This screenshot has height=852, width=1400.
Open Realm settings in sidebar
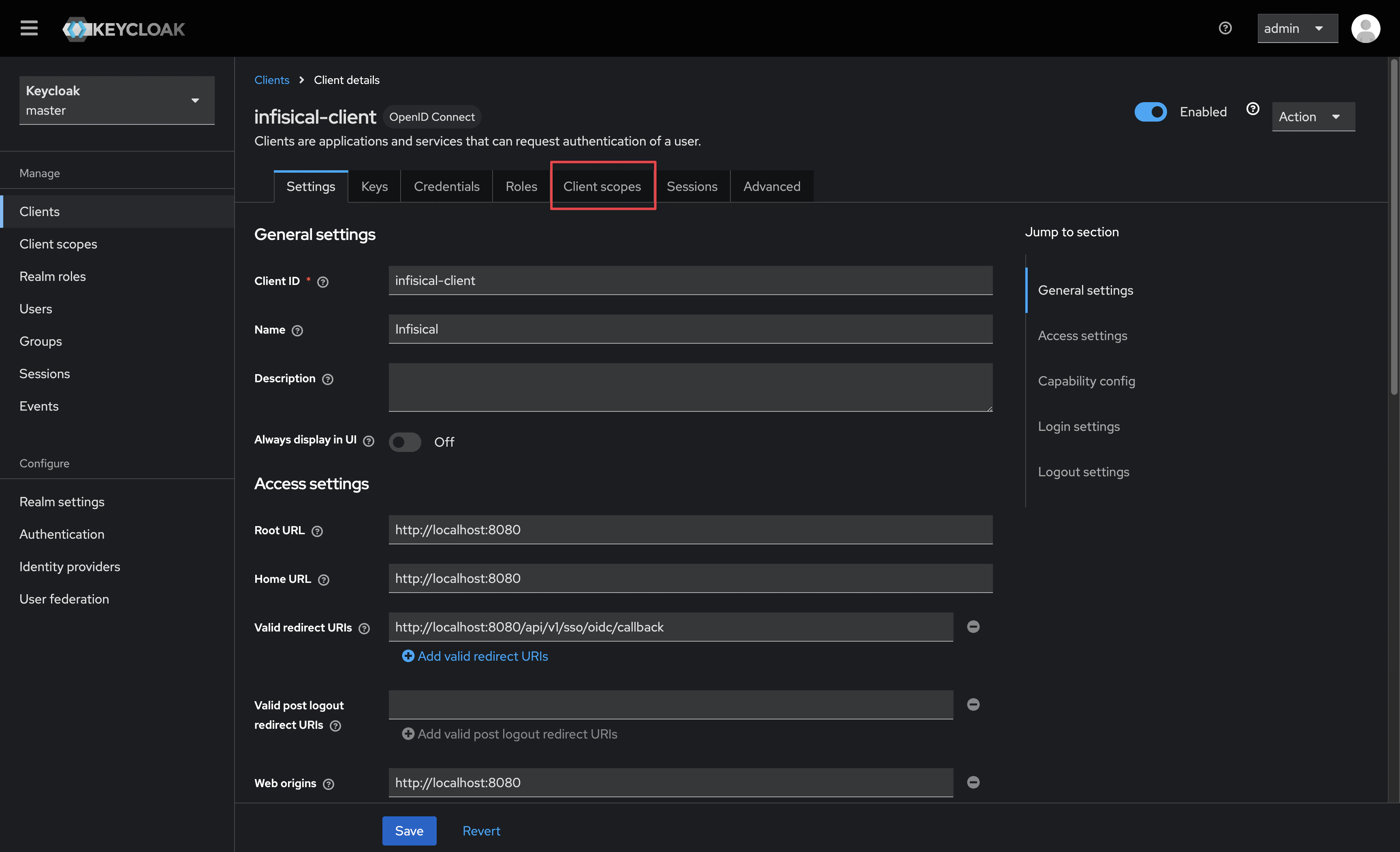[x=117, y=502]
